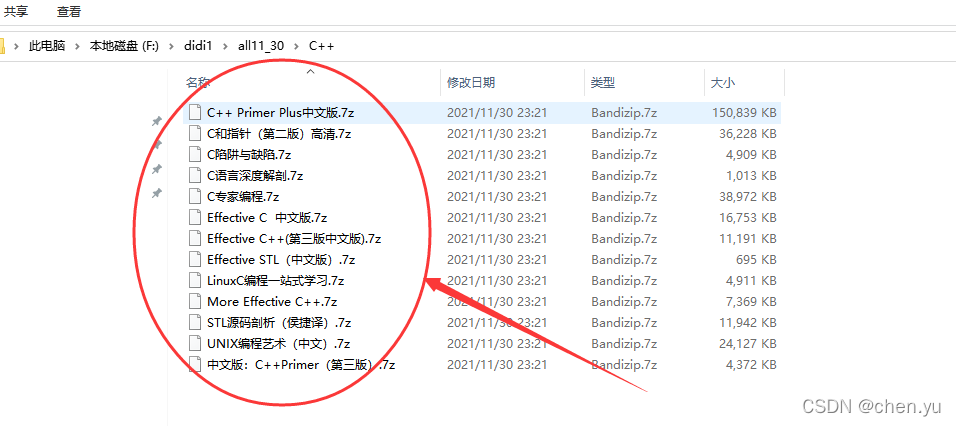Click file icon of Effective STL（中文版）.7z
The height and width of the screenshot is (426, 956).
(195, 260)
